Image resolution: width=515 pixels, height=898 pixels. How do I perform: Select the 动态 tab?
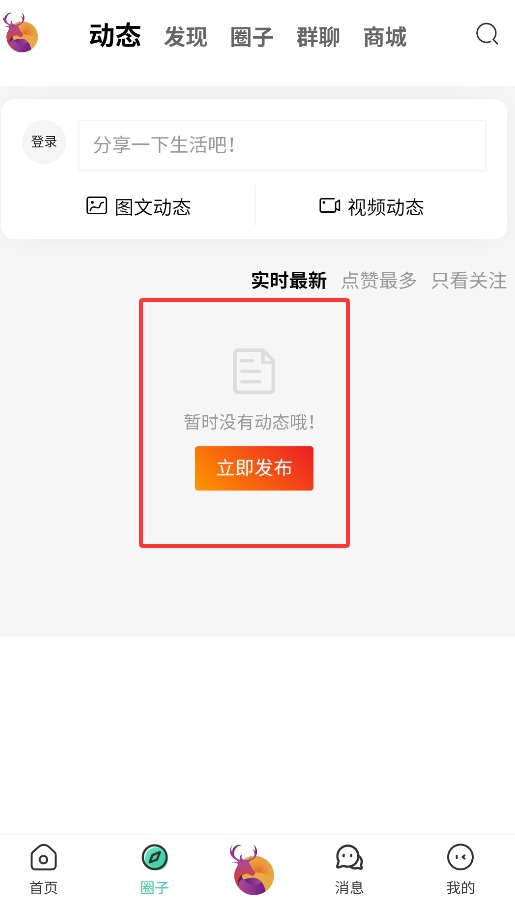115,36
